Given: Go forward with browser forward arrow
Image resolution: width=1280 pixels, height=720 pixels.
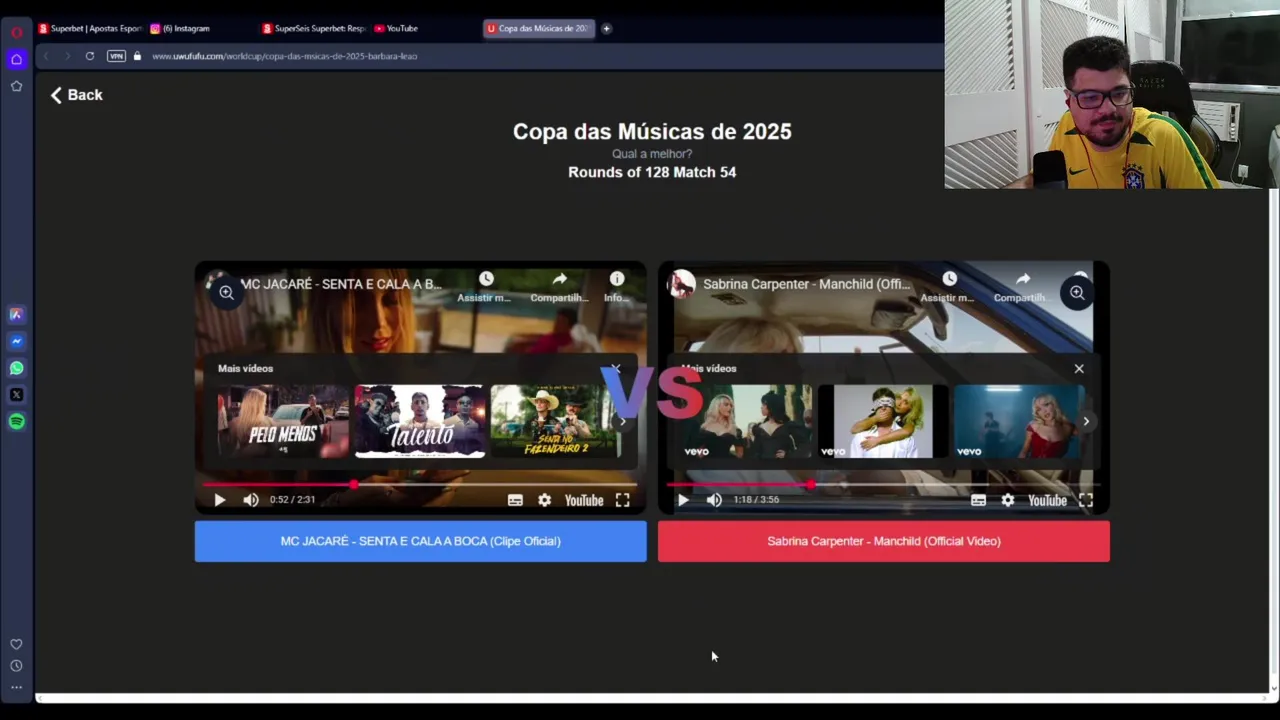Looking at the screenshot, I should (67, 56).
